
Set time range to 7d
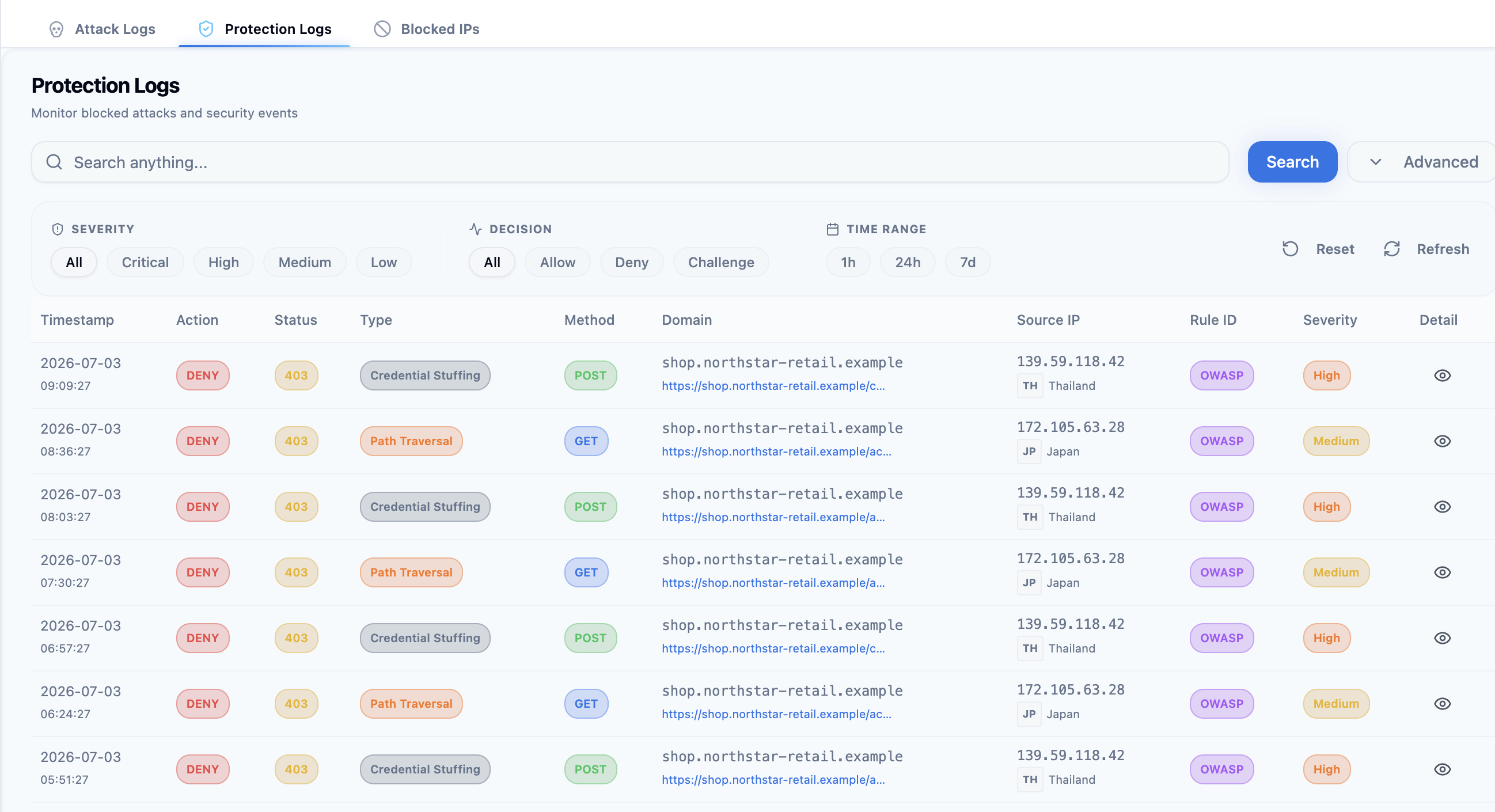[968, 263]
